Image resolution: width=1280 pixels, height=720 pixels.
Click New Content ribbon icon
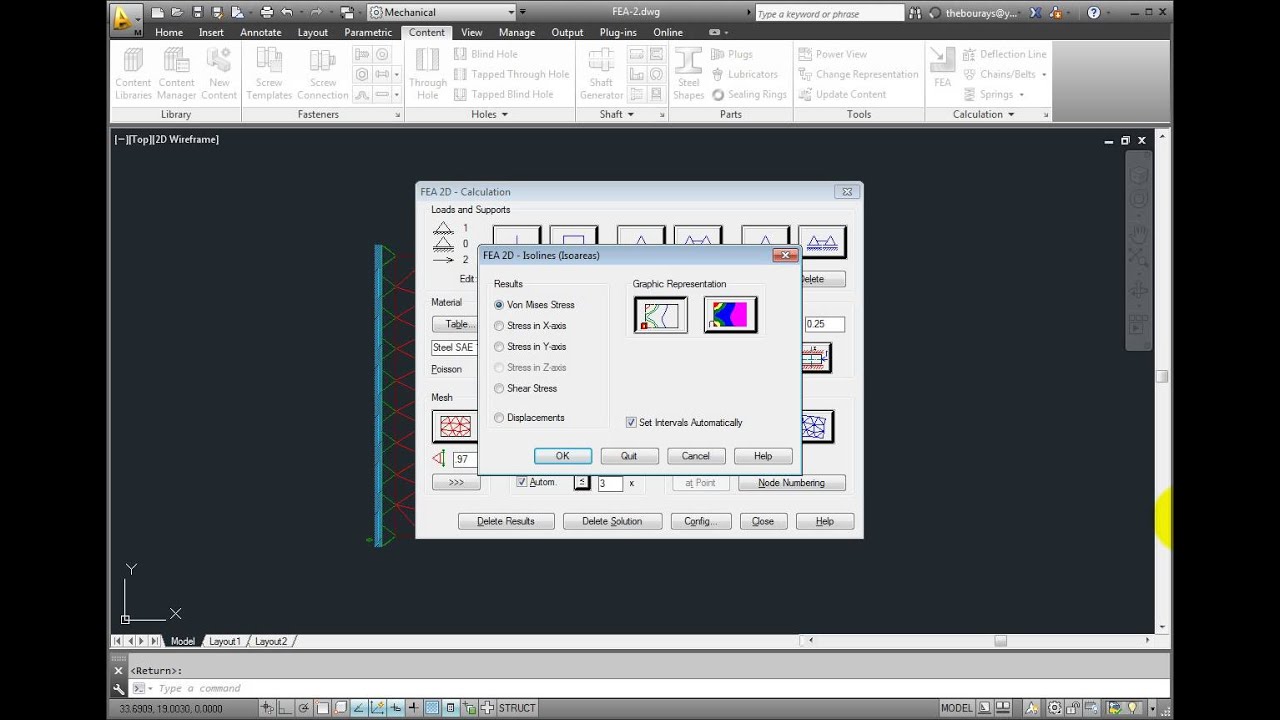tap(219, 74)
